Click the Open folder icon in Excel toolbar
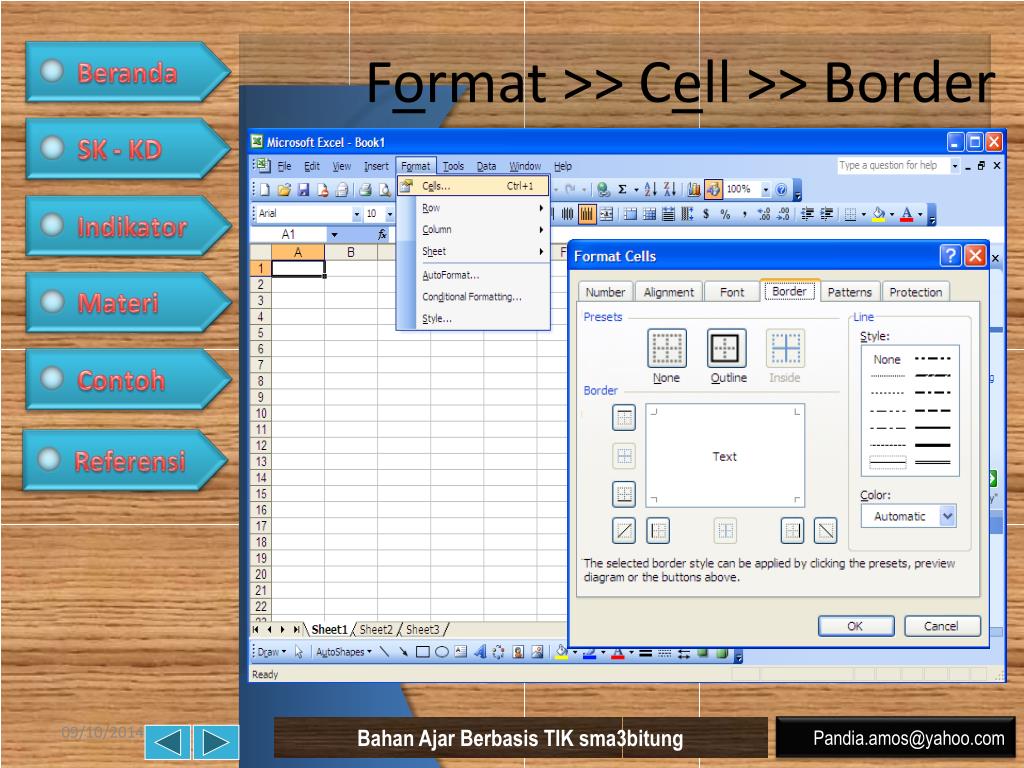1024x768 pixels. (x=283, y=190)
